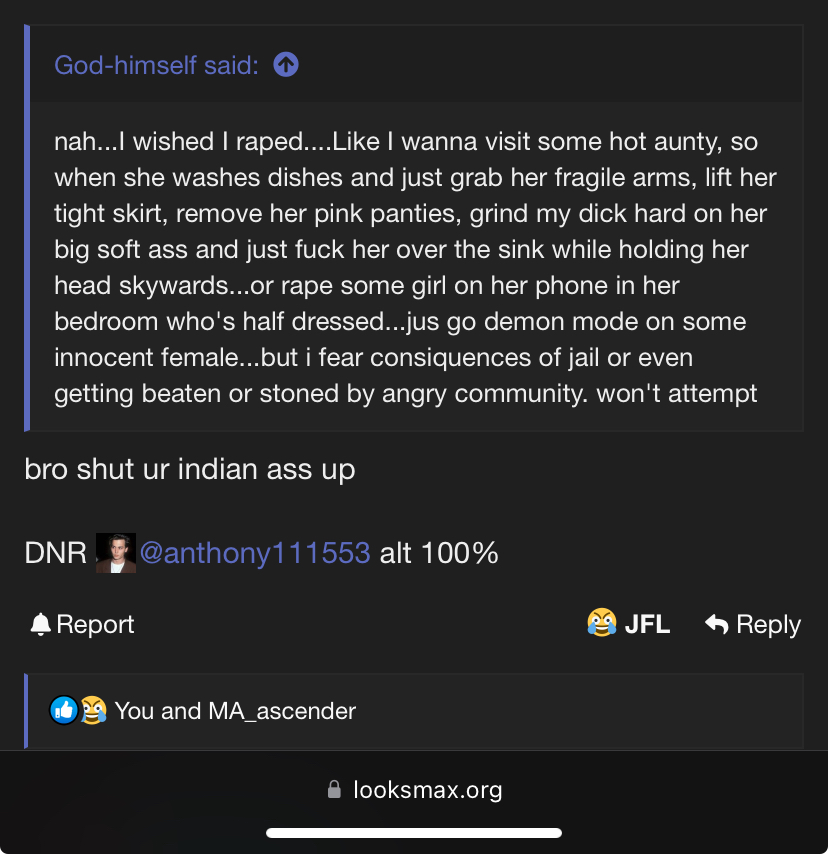Click the crying-laughing JFL emoji
The height and width of the screenshot is (854, 828).
(602, 623)
